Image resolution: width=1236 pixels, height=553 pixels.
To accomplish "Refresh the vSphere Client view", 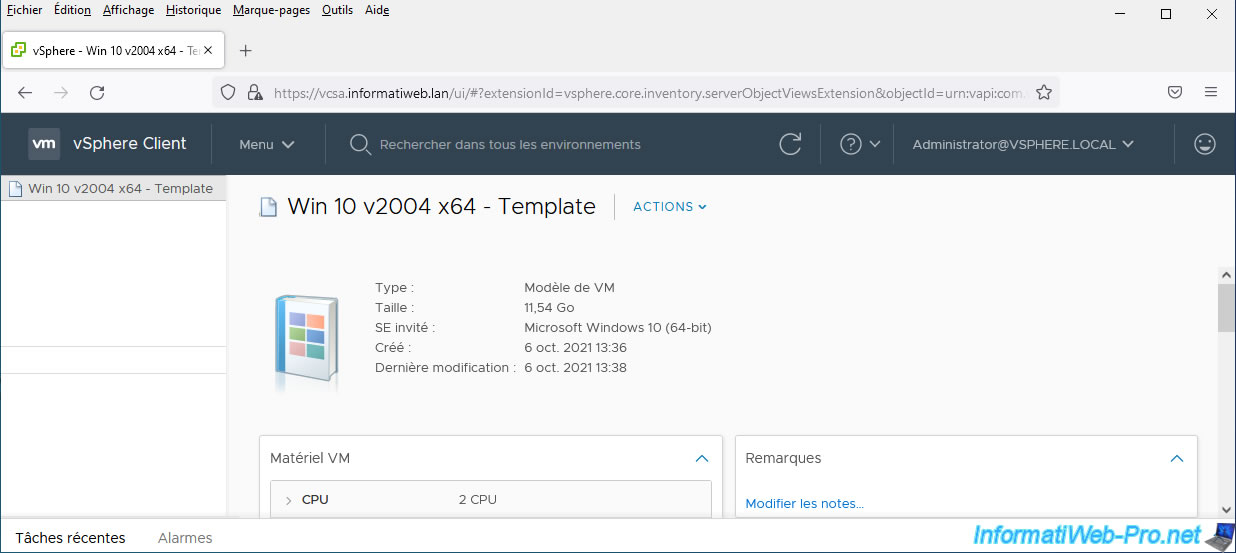I will pos(790,144).
